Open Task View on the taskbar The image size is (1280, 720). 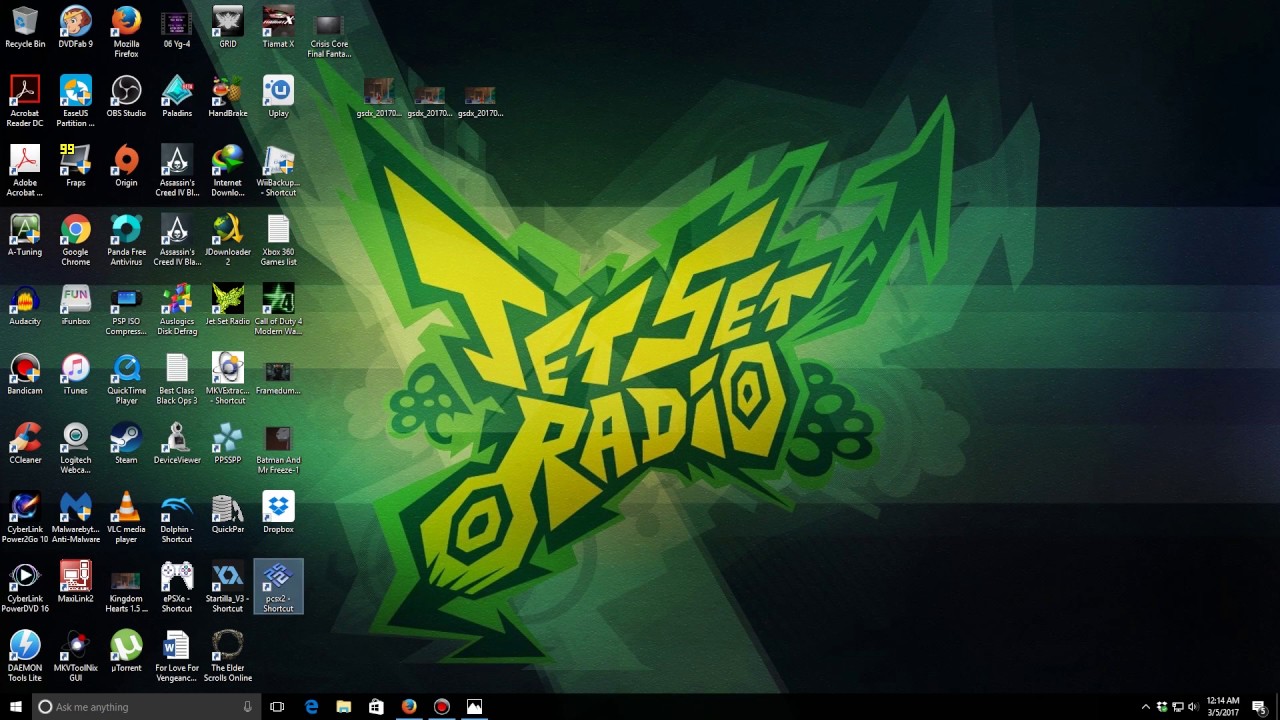[278, 707]
